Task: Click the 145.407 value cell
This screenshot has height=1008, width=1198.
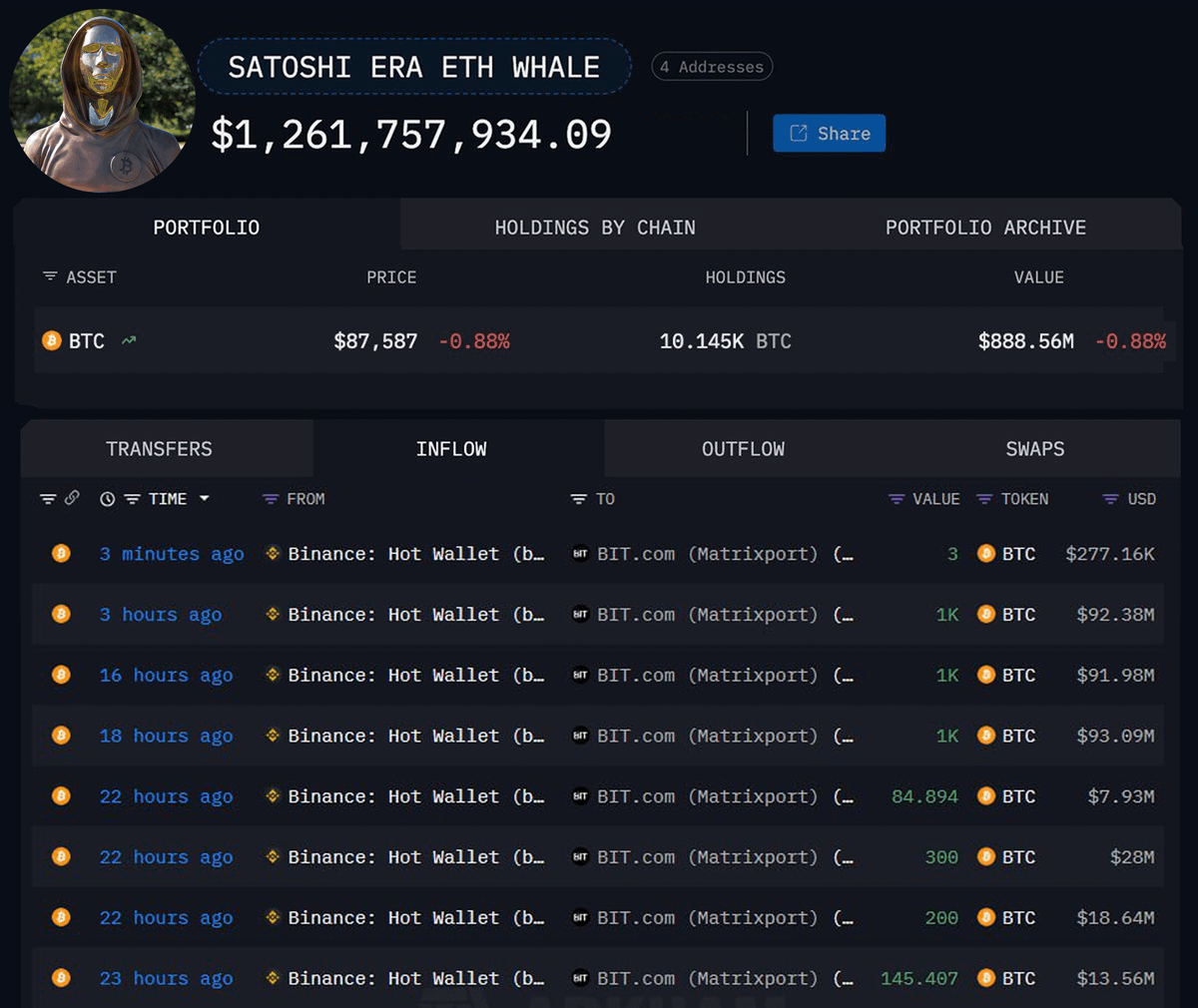Action: [x=918, y=979]
